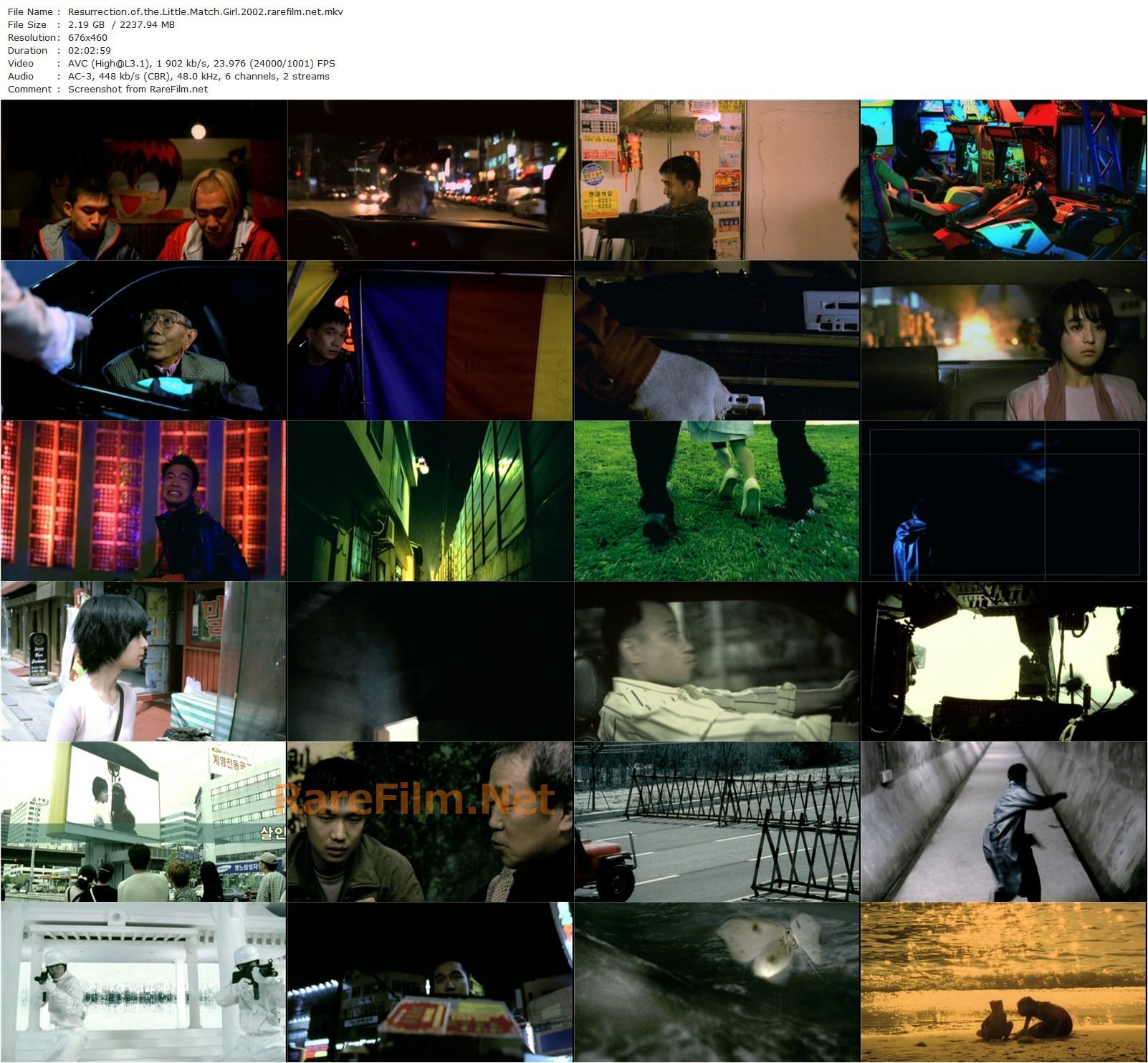Click the butterfly over water thumbnail

(x=717, y=982)
